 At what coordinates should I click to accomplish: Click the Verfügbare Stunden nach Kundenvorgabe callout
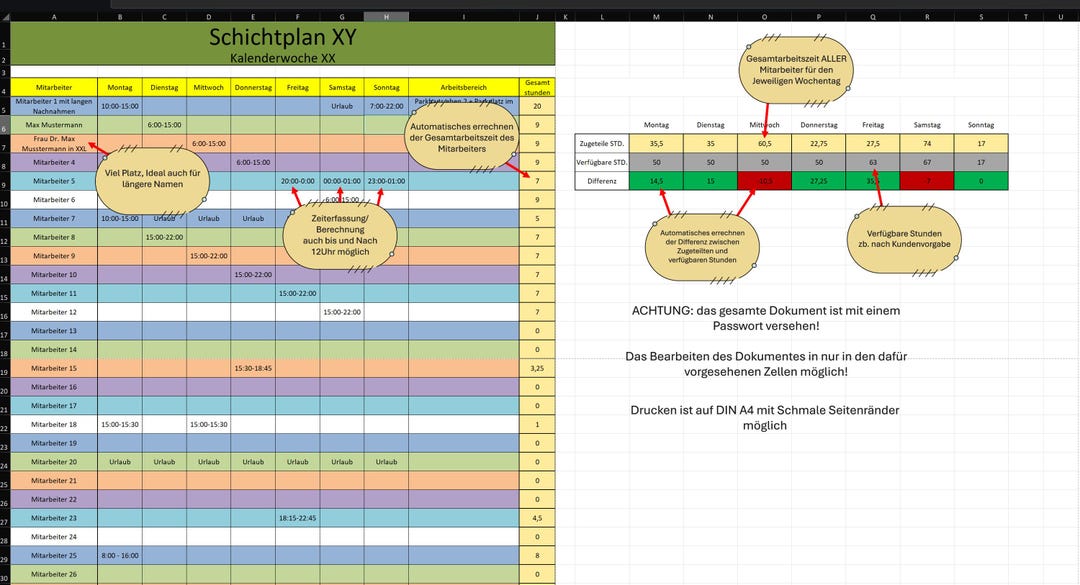903,240
